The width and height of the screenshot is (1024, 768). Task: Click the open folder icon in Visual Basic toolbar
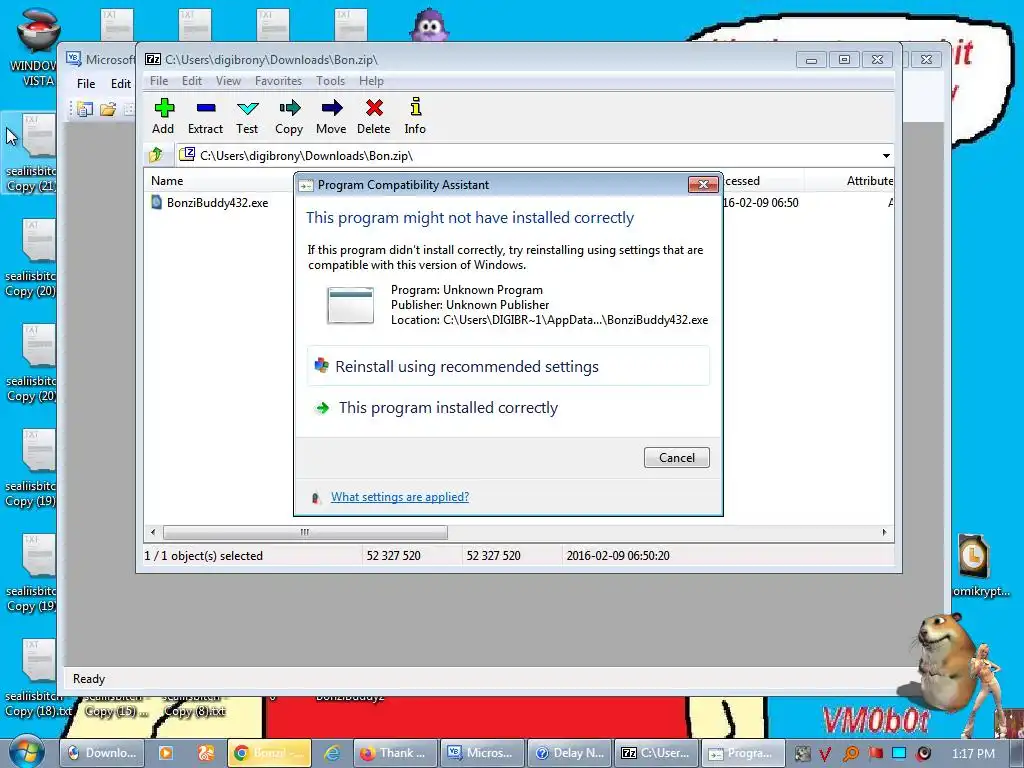pos(108,109)
